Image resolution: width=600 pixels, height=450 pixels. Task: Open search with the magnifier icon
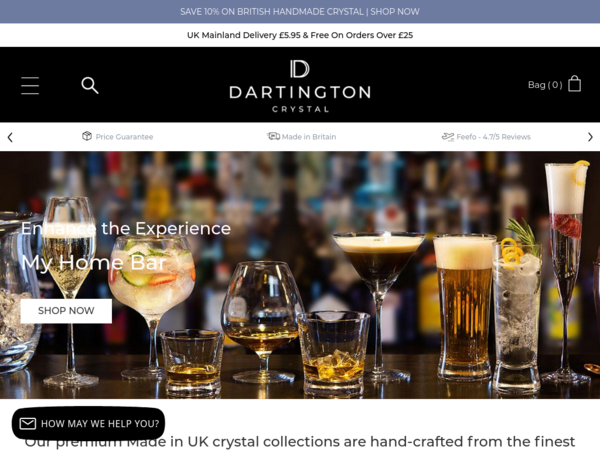(90, 85)
